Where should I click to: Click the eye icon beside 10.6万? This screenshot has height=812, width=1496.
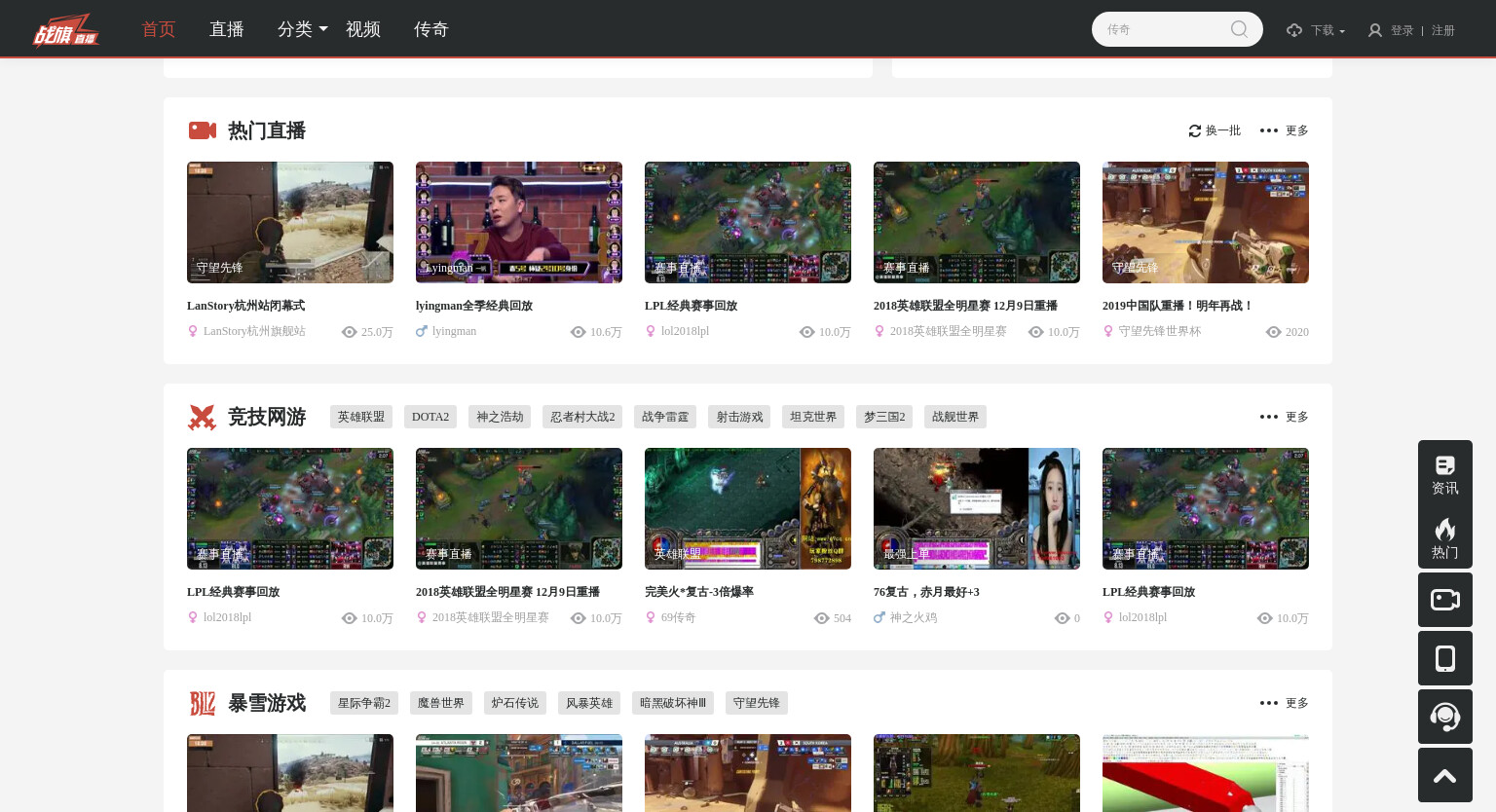tap(579, 332)
